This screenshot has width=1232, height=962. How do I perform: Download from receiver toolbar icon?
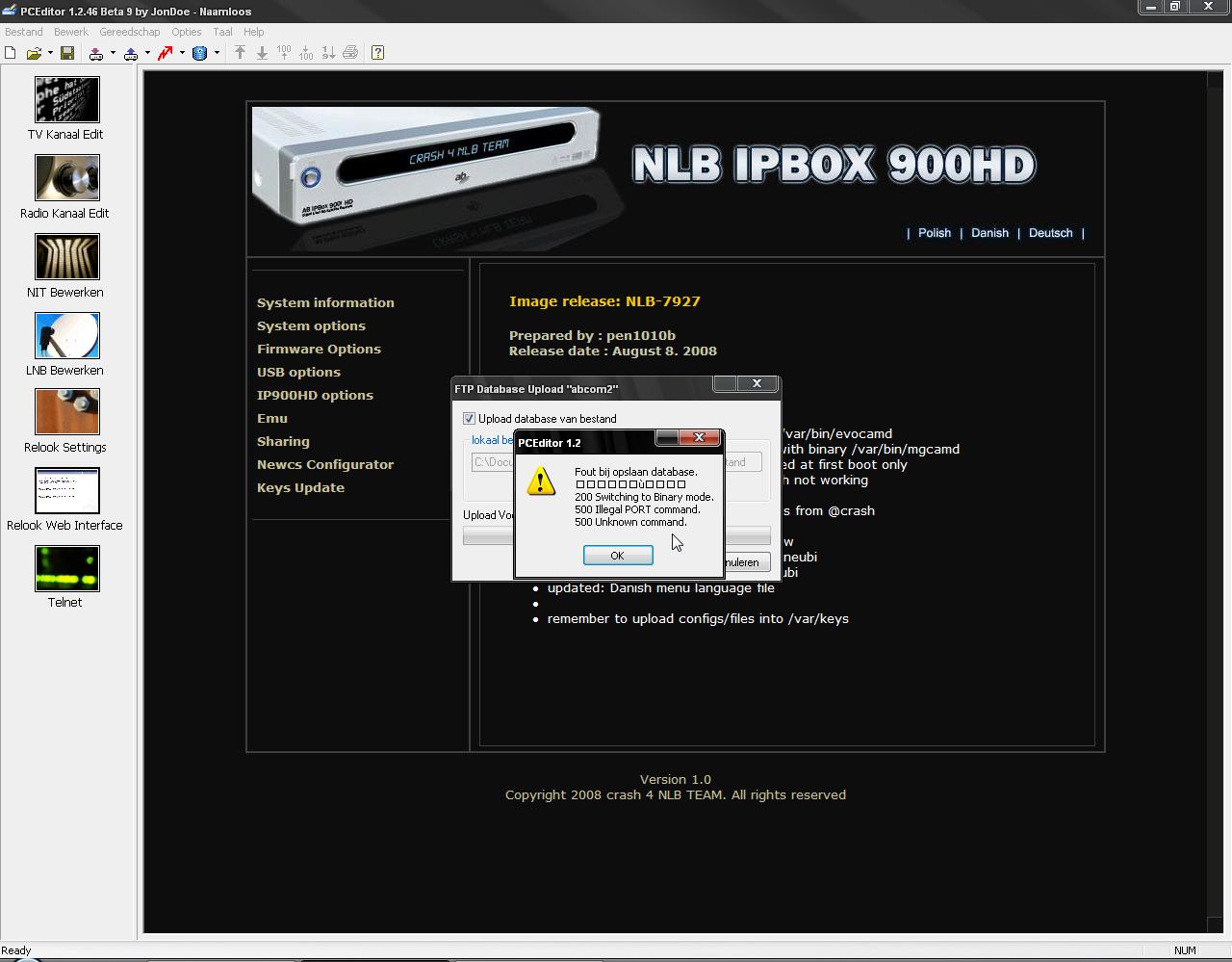tap(96, 53)
